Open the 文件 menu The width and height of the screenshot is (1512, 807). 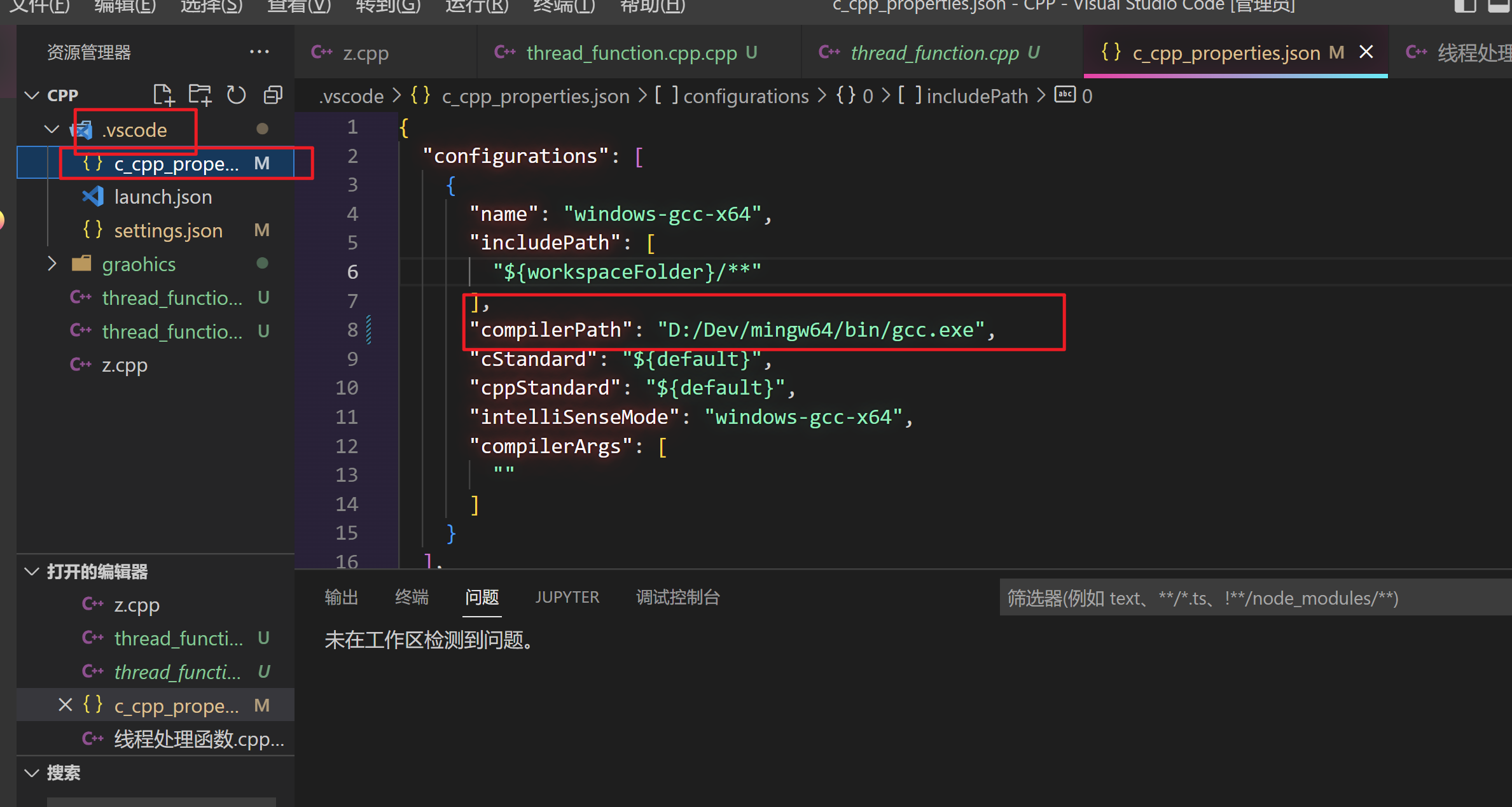point(39,6)
